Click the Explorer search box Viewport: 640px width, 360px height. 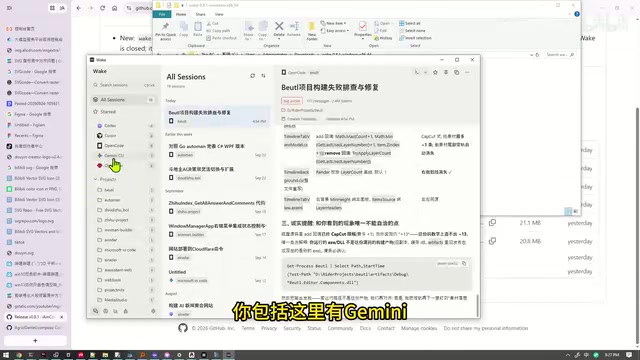[560, 55]
